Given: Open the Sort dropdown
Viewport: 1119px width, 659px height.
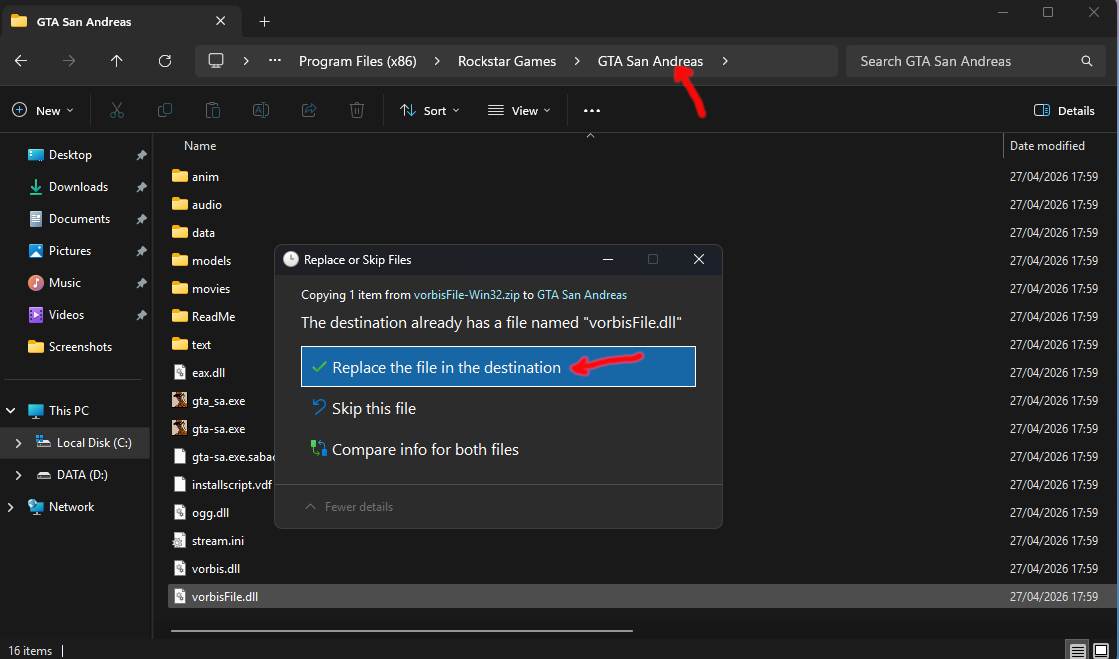Looking at the screenshot, I should 430,111.
